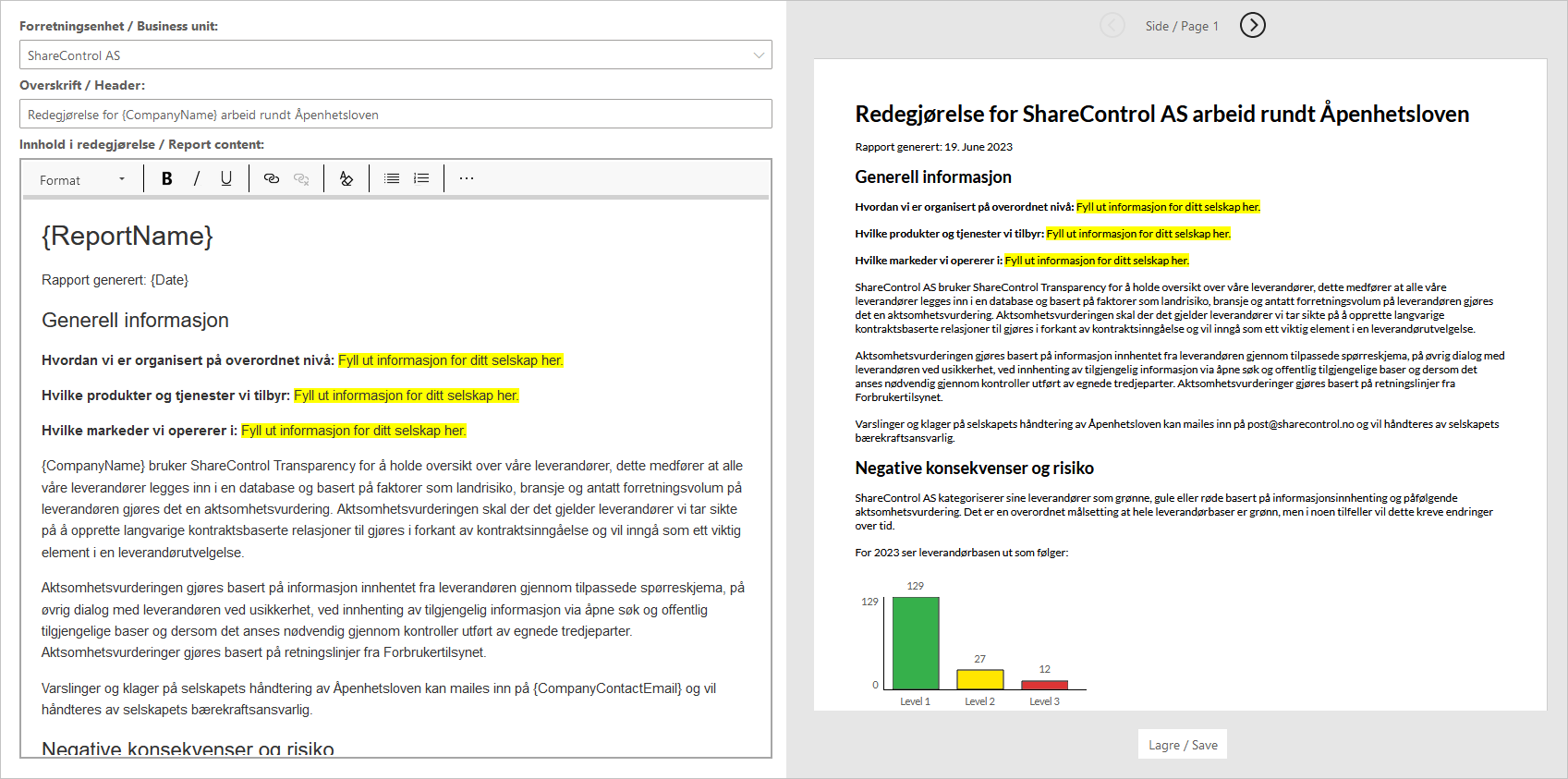Click the {CompanyContactEmail} placeholder in editor

(608, 688)
